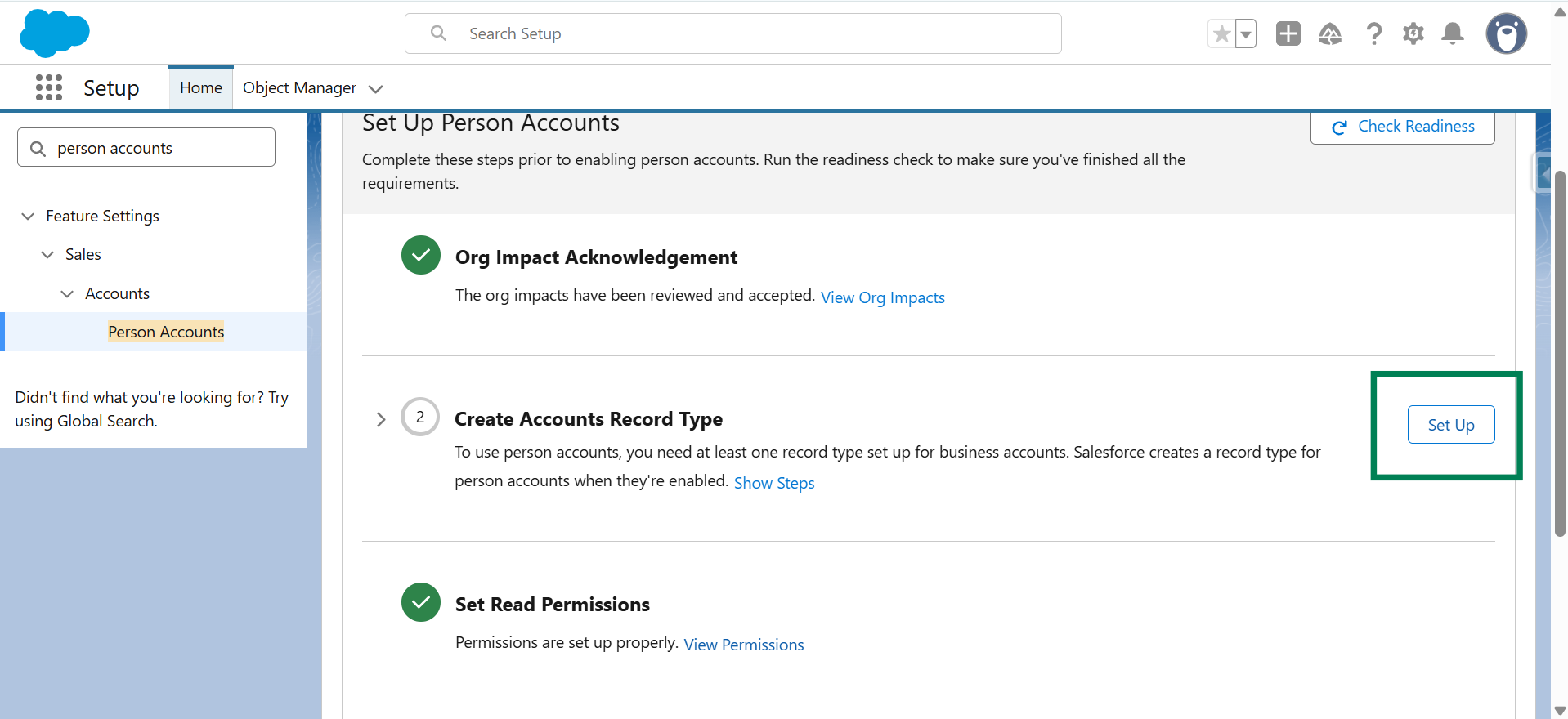
Task: Open the Setup gear menu
Action: (1413, 33)
